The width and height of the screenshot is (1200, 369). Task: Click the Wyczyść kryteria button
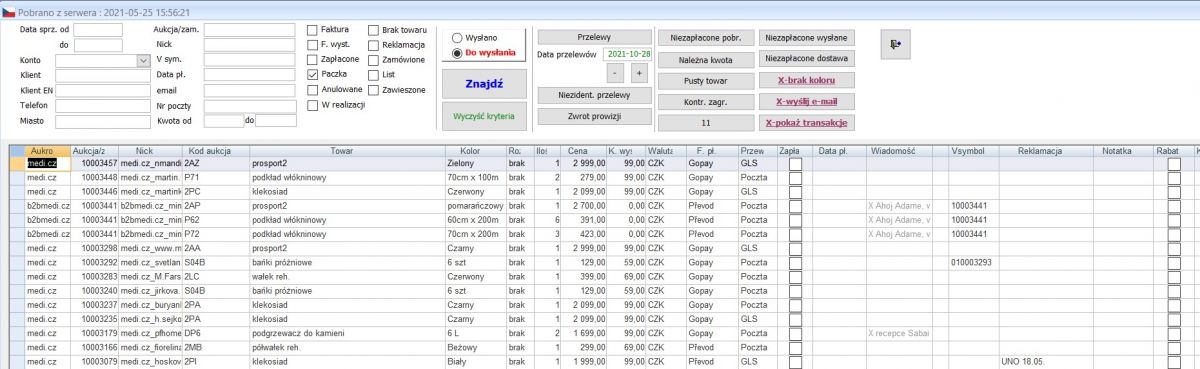click(x=484, y=116)
